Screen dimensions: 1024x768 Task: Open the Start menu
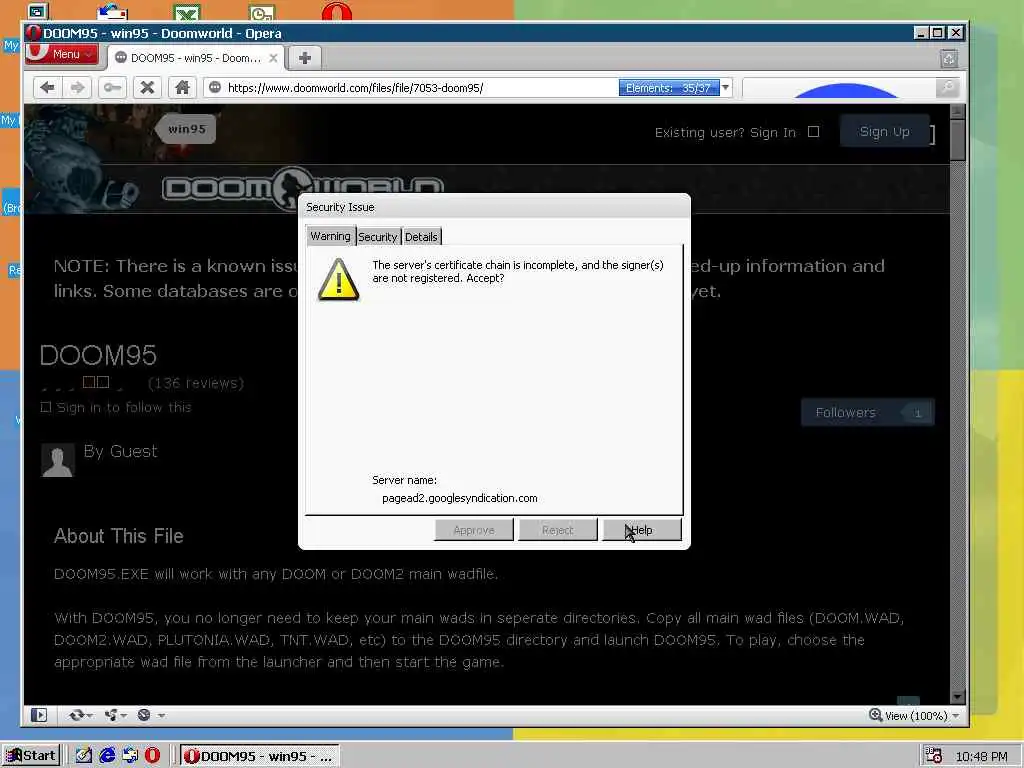pyautogui.click(x=31, y=756)
